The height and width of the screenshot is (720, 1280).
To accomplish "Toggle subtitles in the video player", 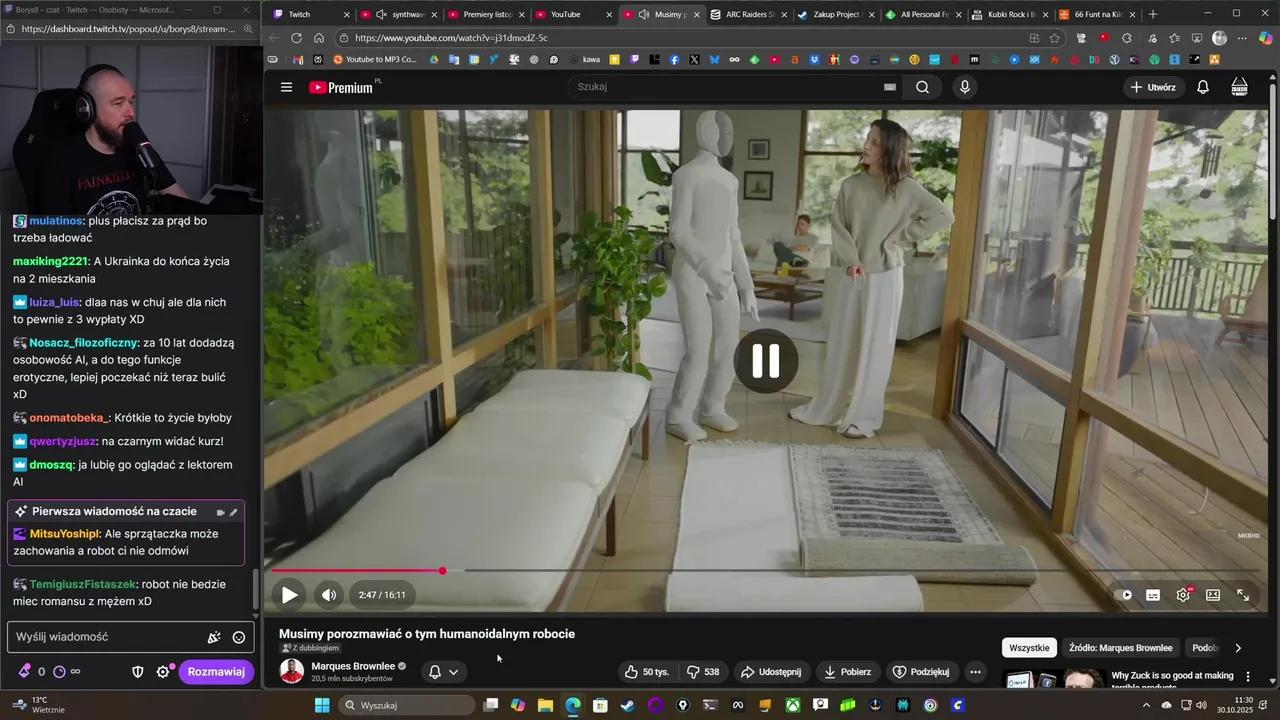I will 1153,595.
